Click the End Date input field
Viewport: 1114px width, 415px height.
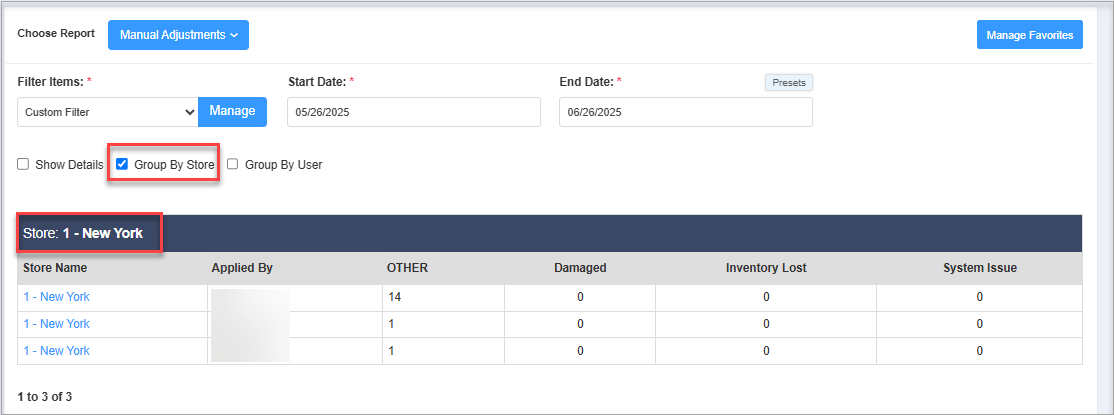tap(685, 112)
